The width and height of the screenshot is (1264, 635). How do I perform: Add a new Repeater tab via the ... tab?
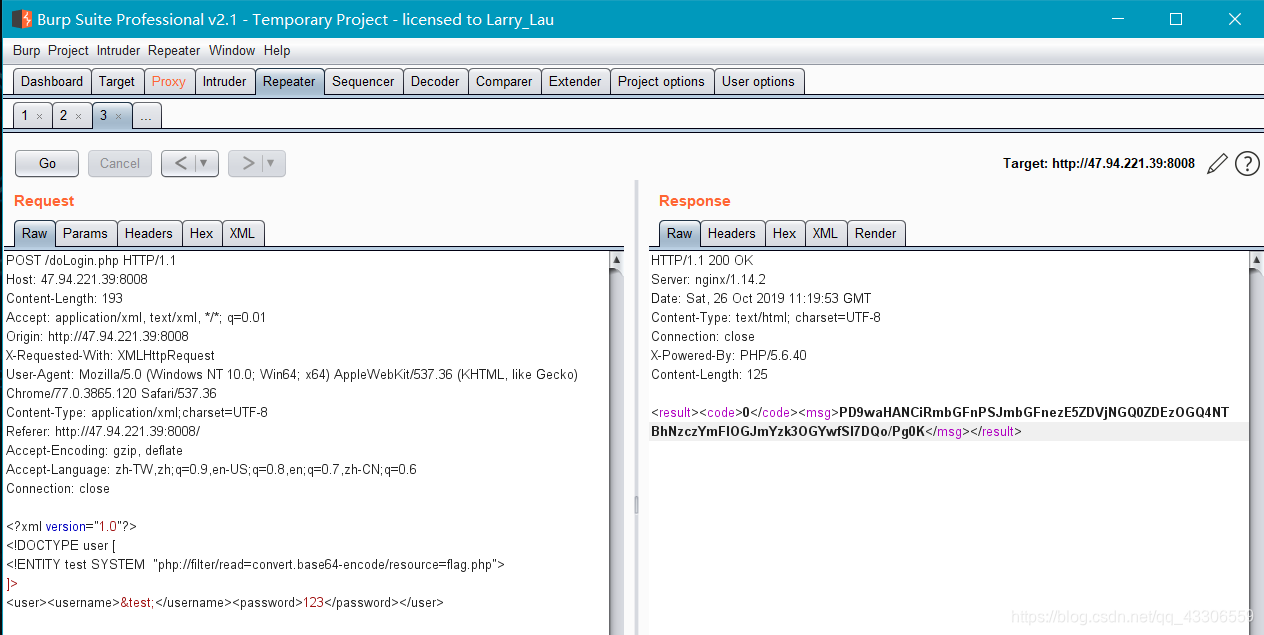point(146,117)
